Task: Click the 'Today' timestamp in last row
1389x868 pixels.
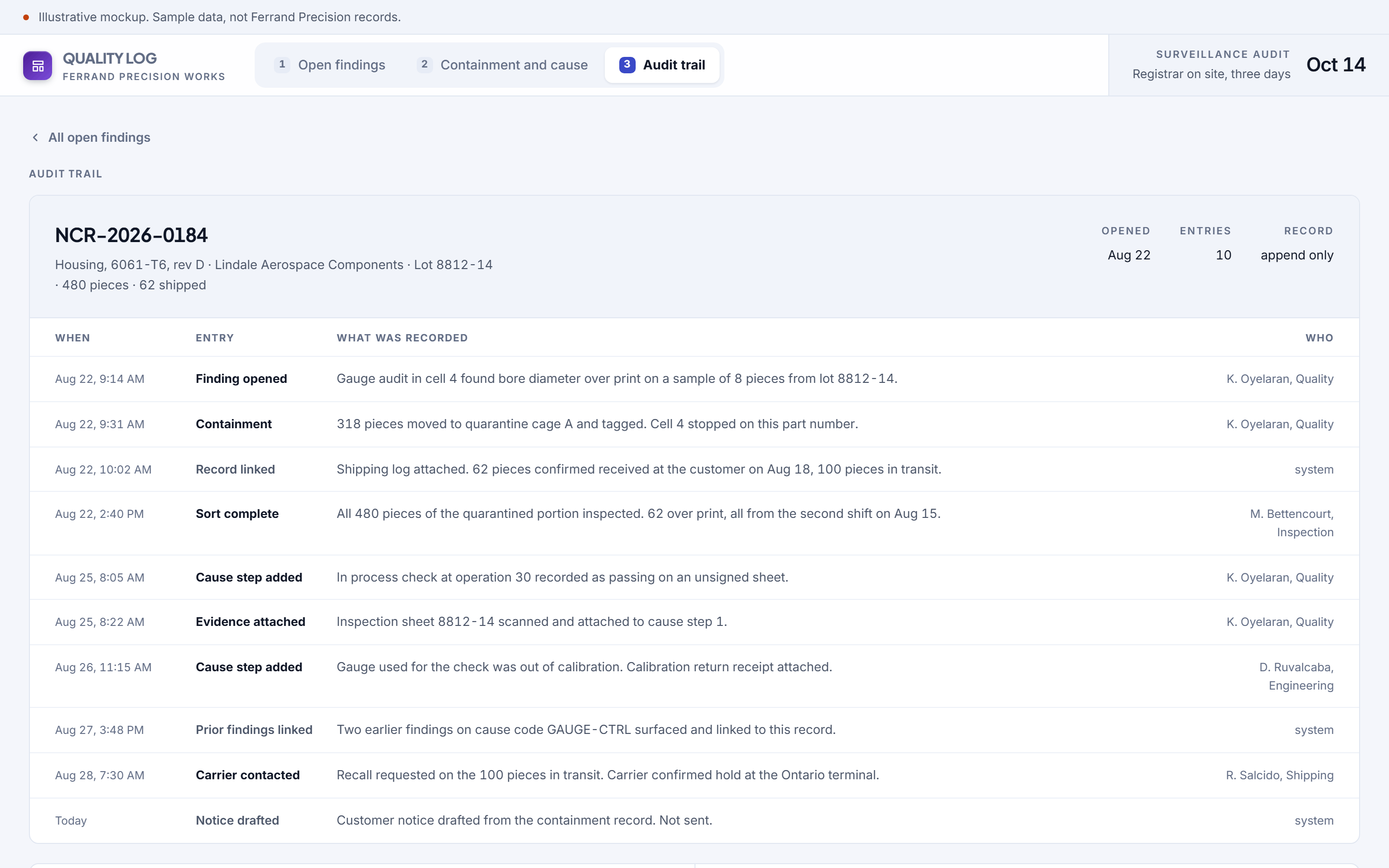Action: [70, 820]
